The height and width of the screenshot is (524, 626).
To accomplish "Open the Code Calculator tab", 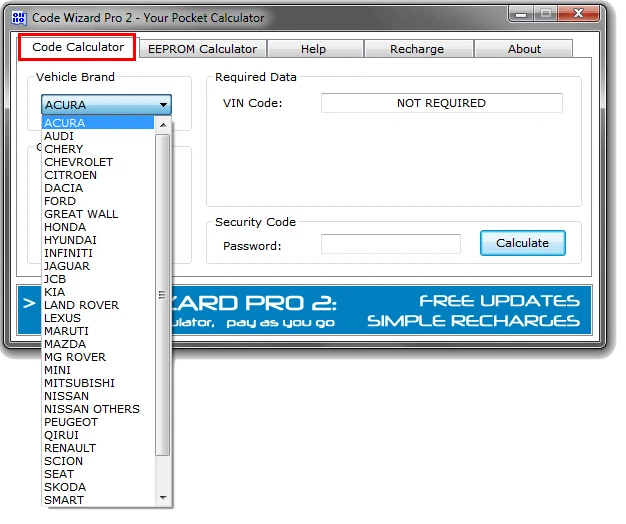I will (x=78, y=47).
